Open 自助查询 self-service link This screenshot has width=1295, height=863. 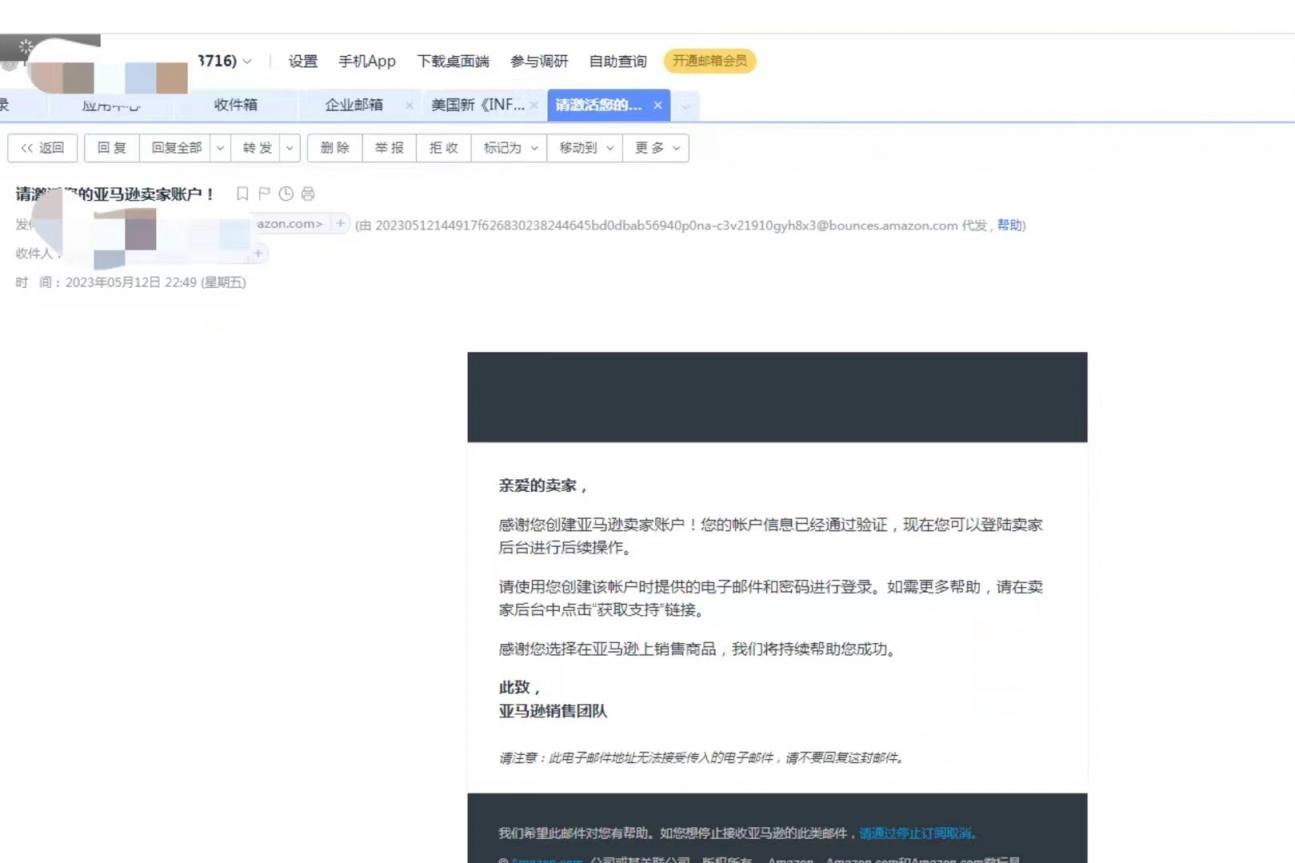[x=618, y=62]
